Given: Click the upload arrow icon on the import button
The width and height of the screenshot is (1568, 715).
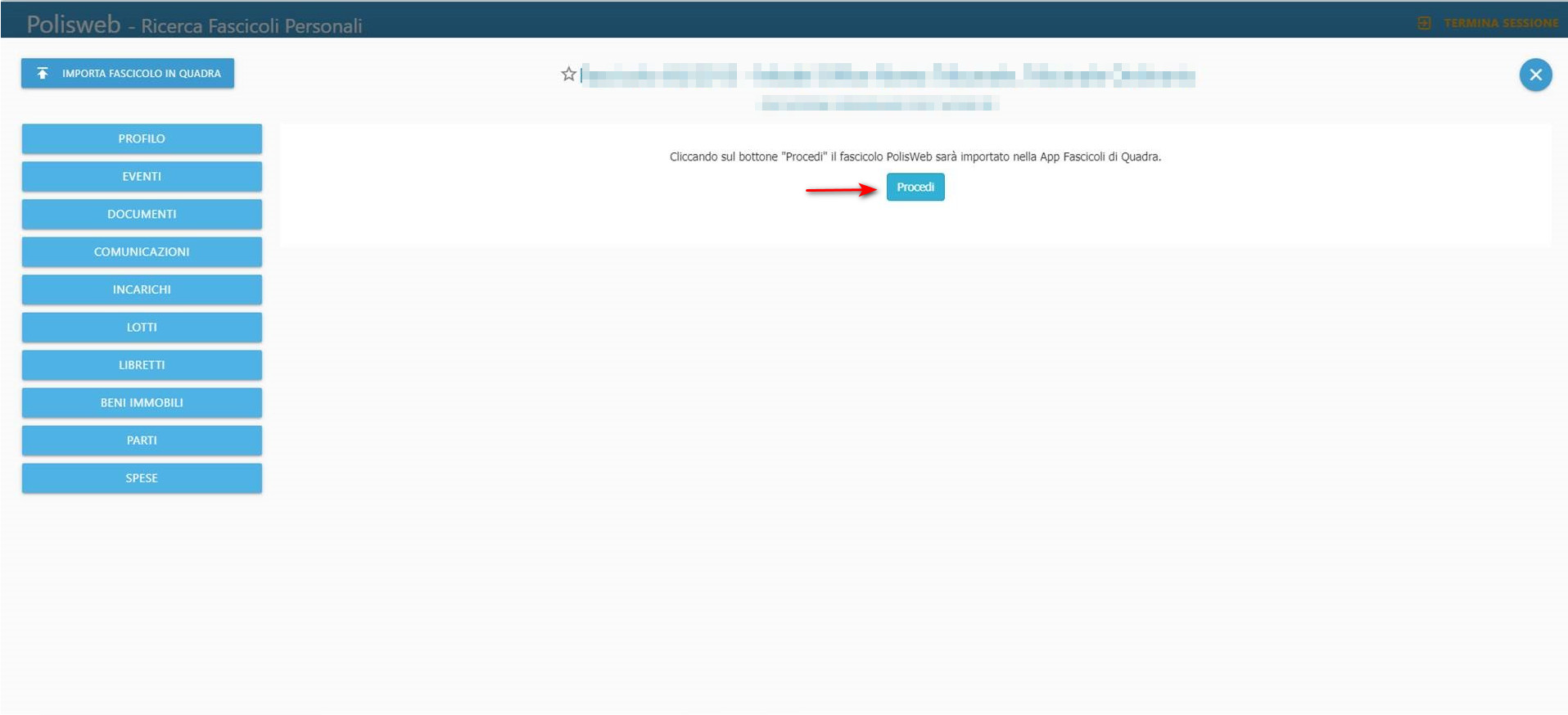Looking at the screenshot, I should coord(43,74).
